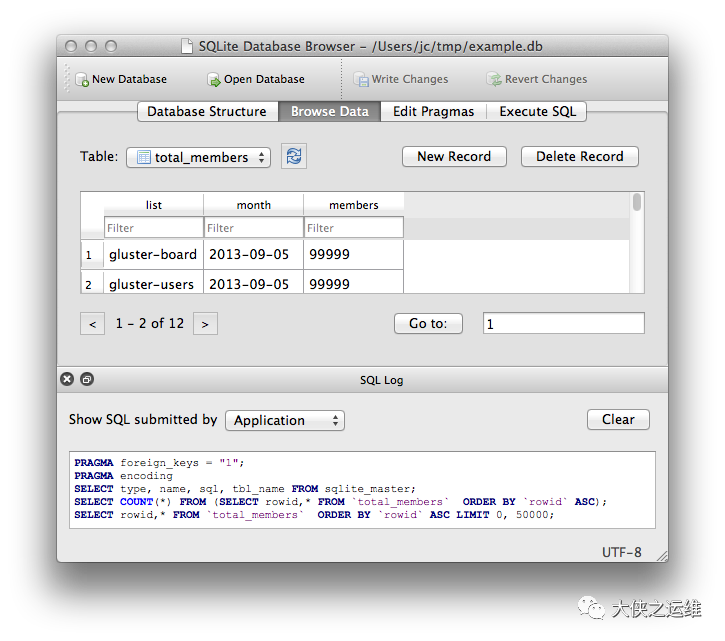Select row 2 header

pos(92,282)
